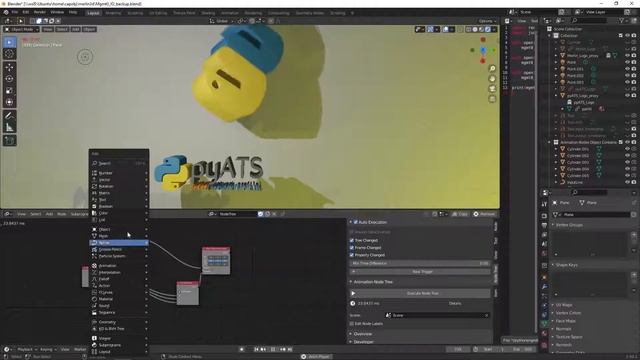Jump to timeline end frame
The height and width of the screenshot is (360, 640).
(x=290, y=349)
